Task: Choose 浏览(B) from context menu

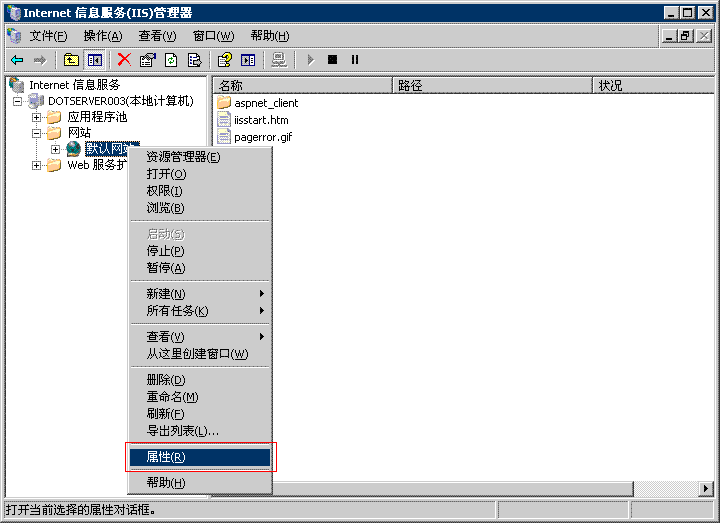Action: point(200,208)
